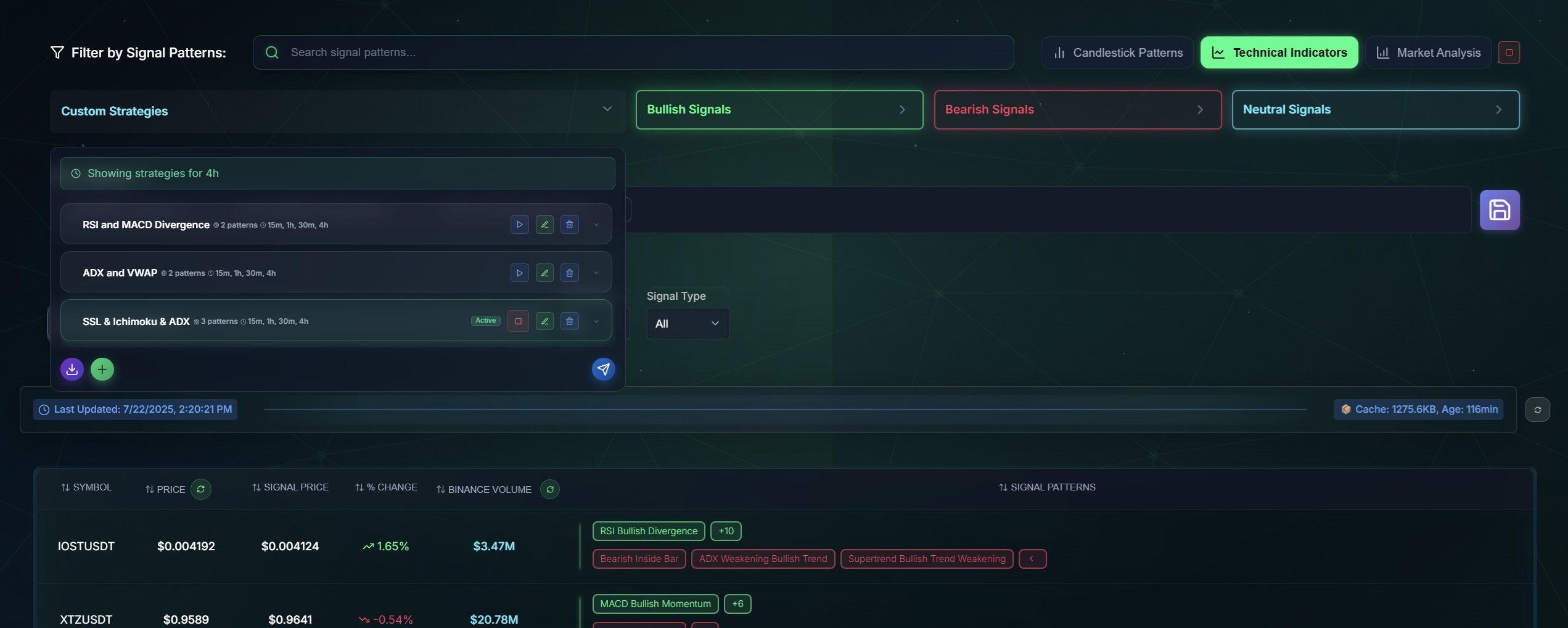Select the Technical Indicators tab

pyautogui.click(x=1279, y=52)
